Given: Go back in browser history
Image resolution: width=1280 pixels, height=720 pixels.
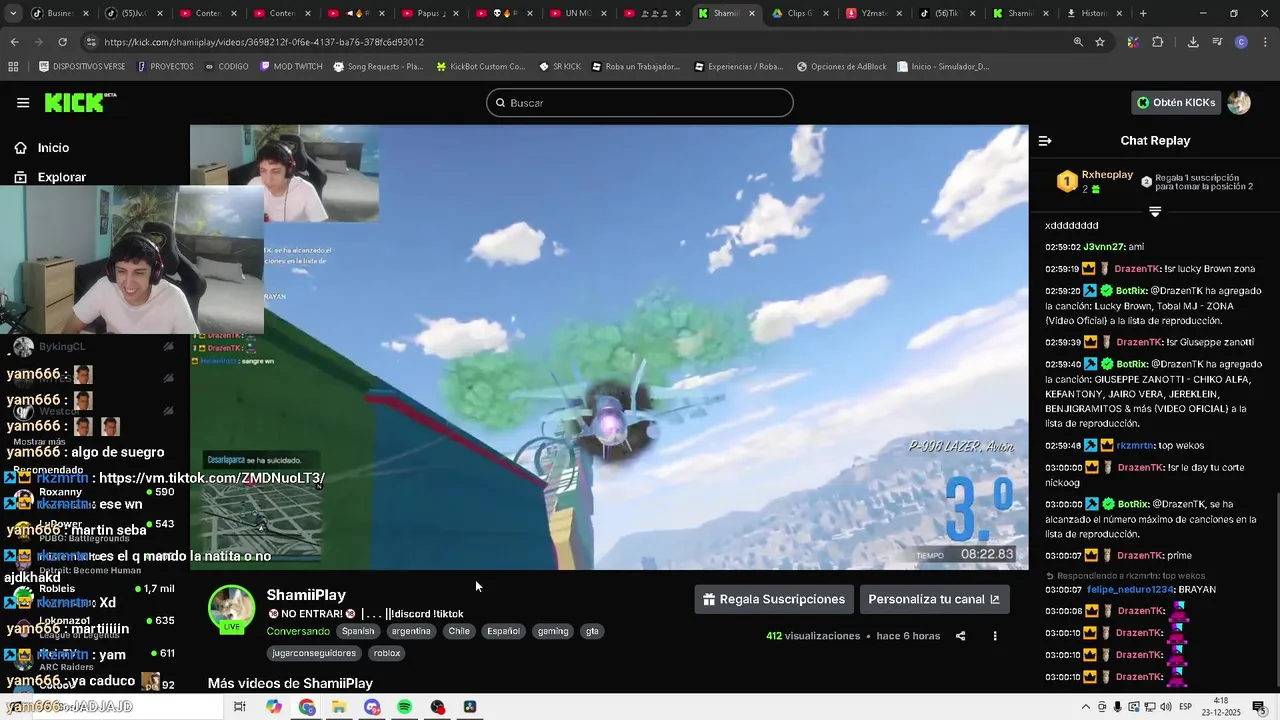Looking at the screenshot, I should [14, 42].
